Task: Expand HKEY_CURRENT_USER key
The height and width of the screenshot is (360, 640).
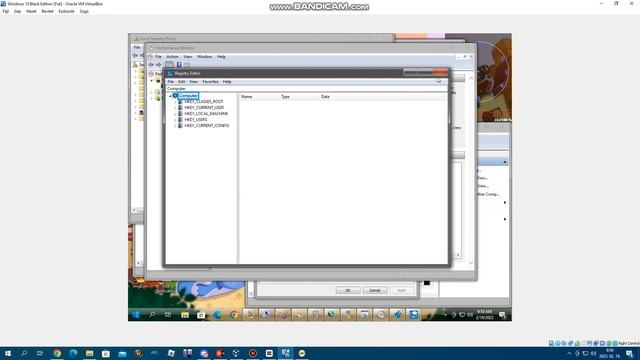Action: [176, 108]
